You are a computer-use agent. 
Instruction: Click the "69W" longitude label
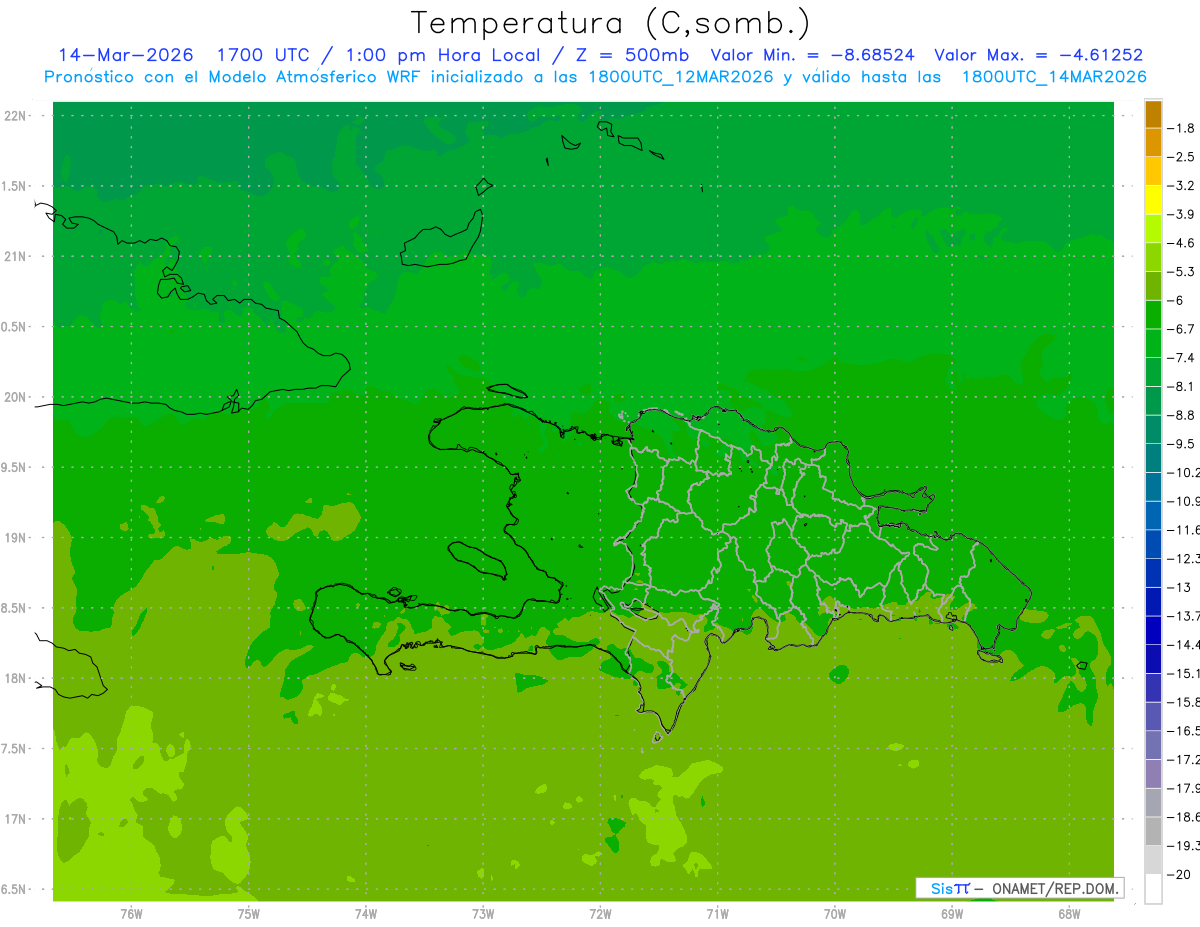pos(952,914)
